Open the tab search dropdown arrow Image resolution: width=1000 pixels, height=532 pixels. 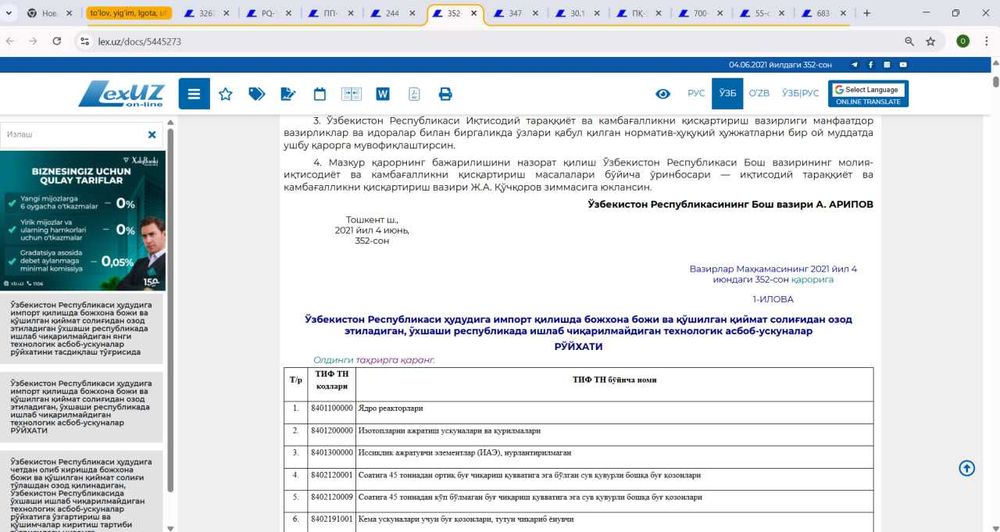[8, 13]
